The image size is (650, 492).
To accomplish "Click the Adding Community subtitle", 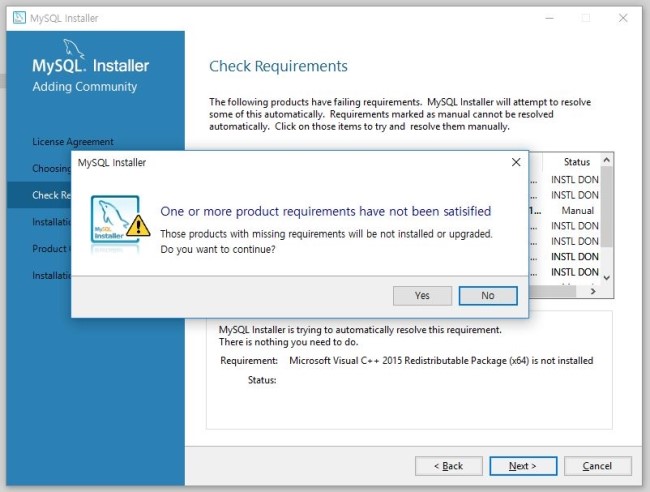I will click(85, 87).
